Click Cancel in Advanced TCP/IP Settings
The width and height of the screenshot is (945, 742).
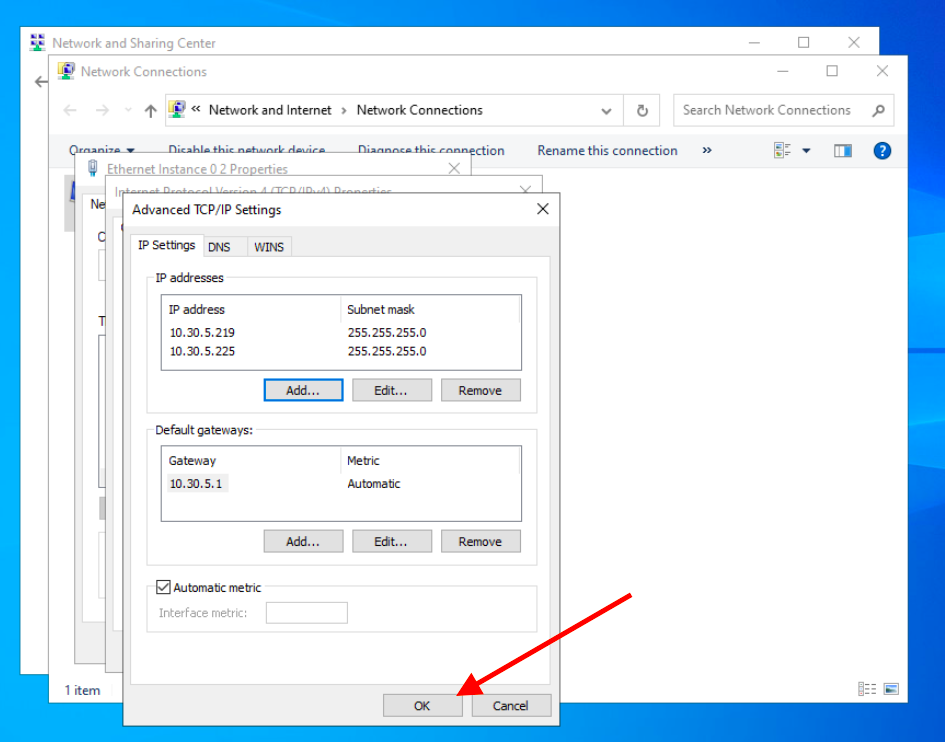coord(510,705)
